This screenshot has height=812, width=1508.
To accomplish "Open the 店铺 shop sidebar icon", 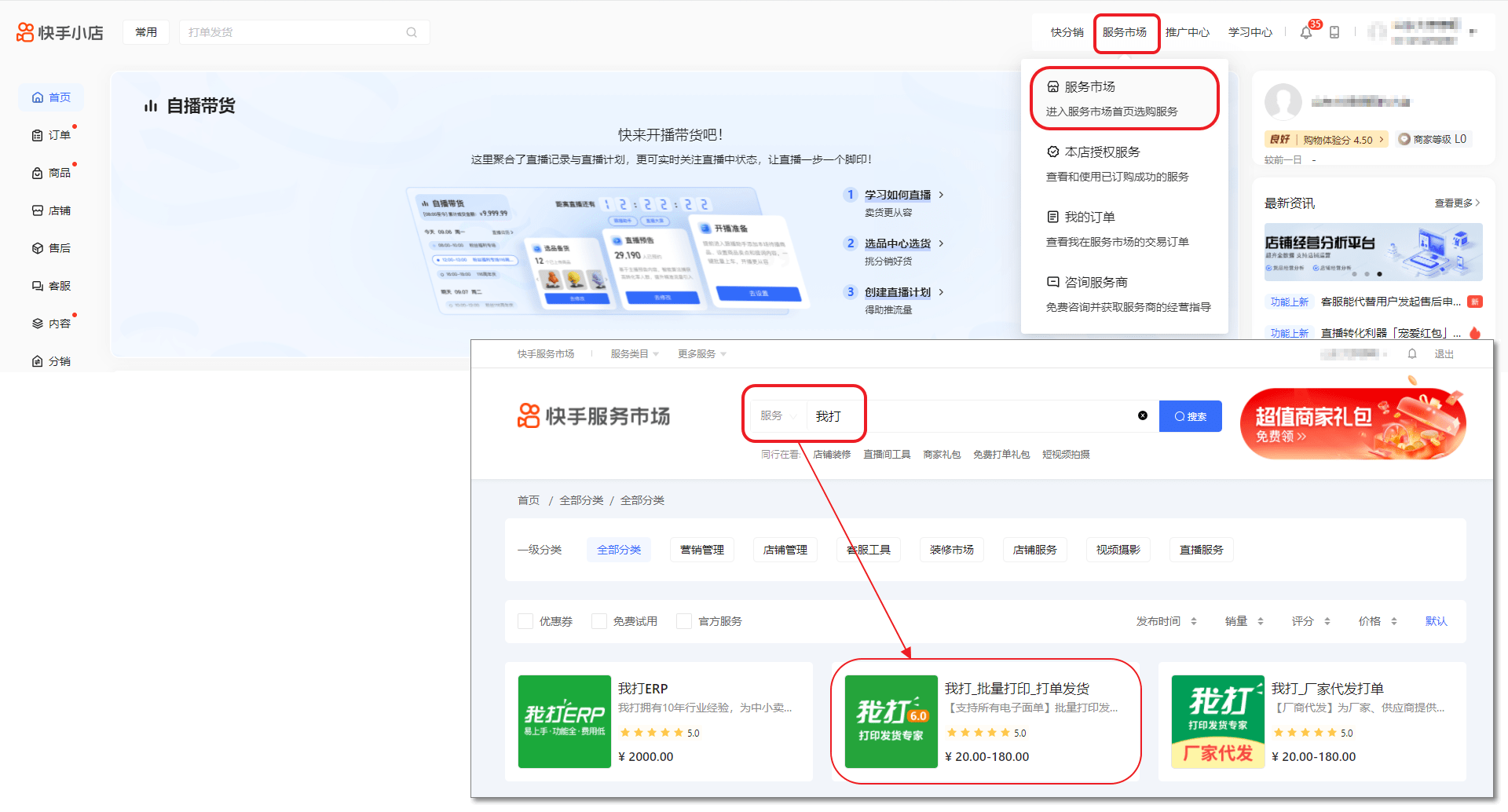I will coord(38,210).
